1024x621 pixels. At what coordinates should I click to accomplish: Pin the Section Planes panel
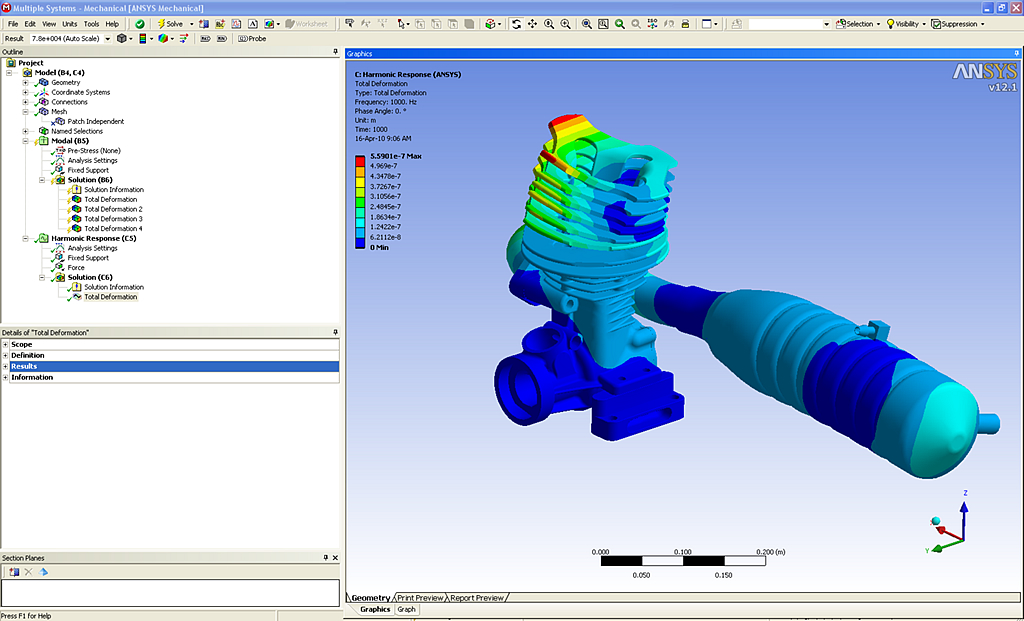325,558
